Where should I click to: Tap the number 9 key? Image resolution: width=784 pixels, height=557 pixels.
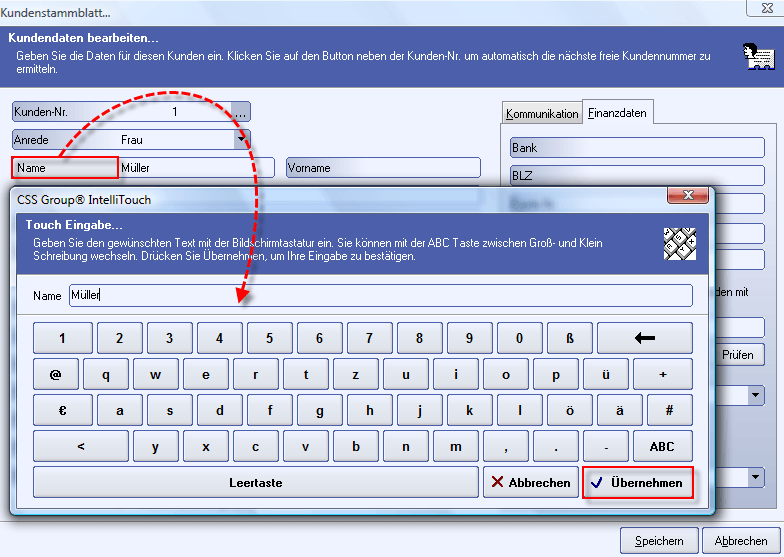470,338
